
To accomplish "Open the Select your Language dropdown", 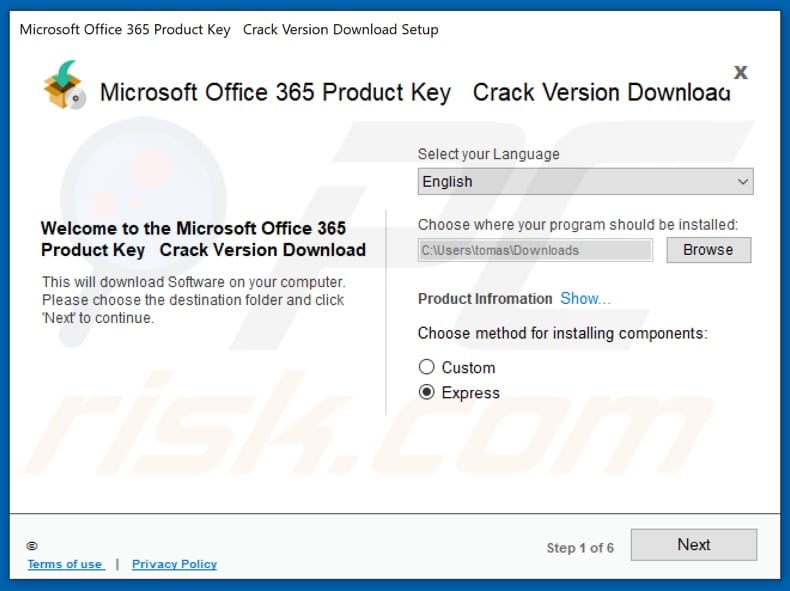I will click(x=584, y=181).
